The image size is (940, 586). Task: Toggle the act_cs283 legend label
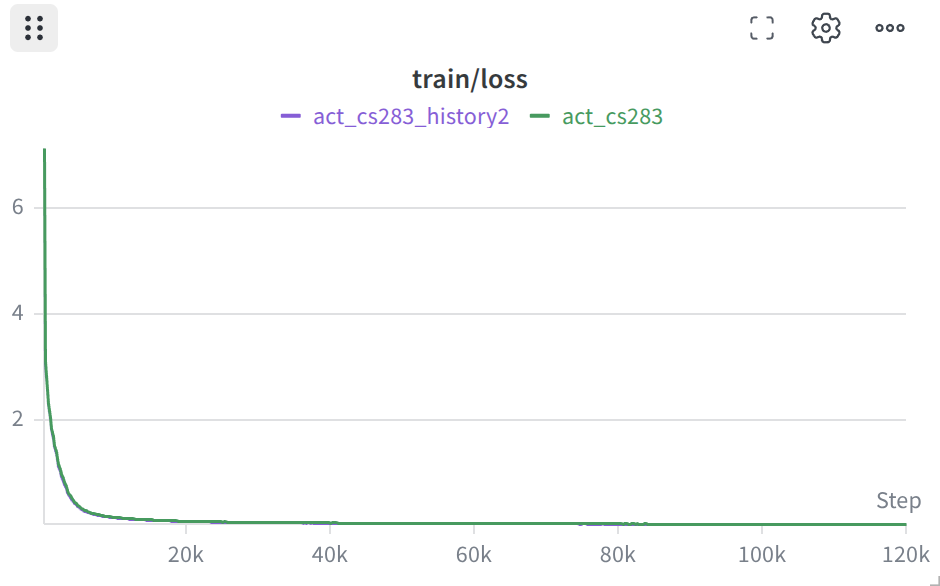[613, 116]
